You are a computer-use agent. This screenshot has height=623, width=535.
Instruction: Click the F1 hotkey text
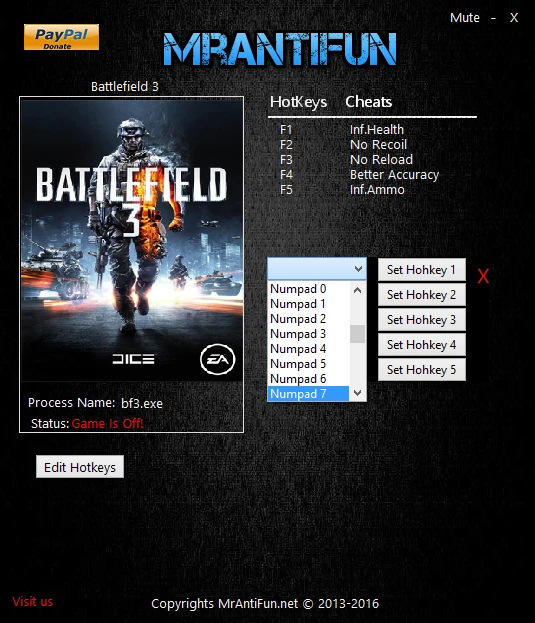tap(286, 130)
